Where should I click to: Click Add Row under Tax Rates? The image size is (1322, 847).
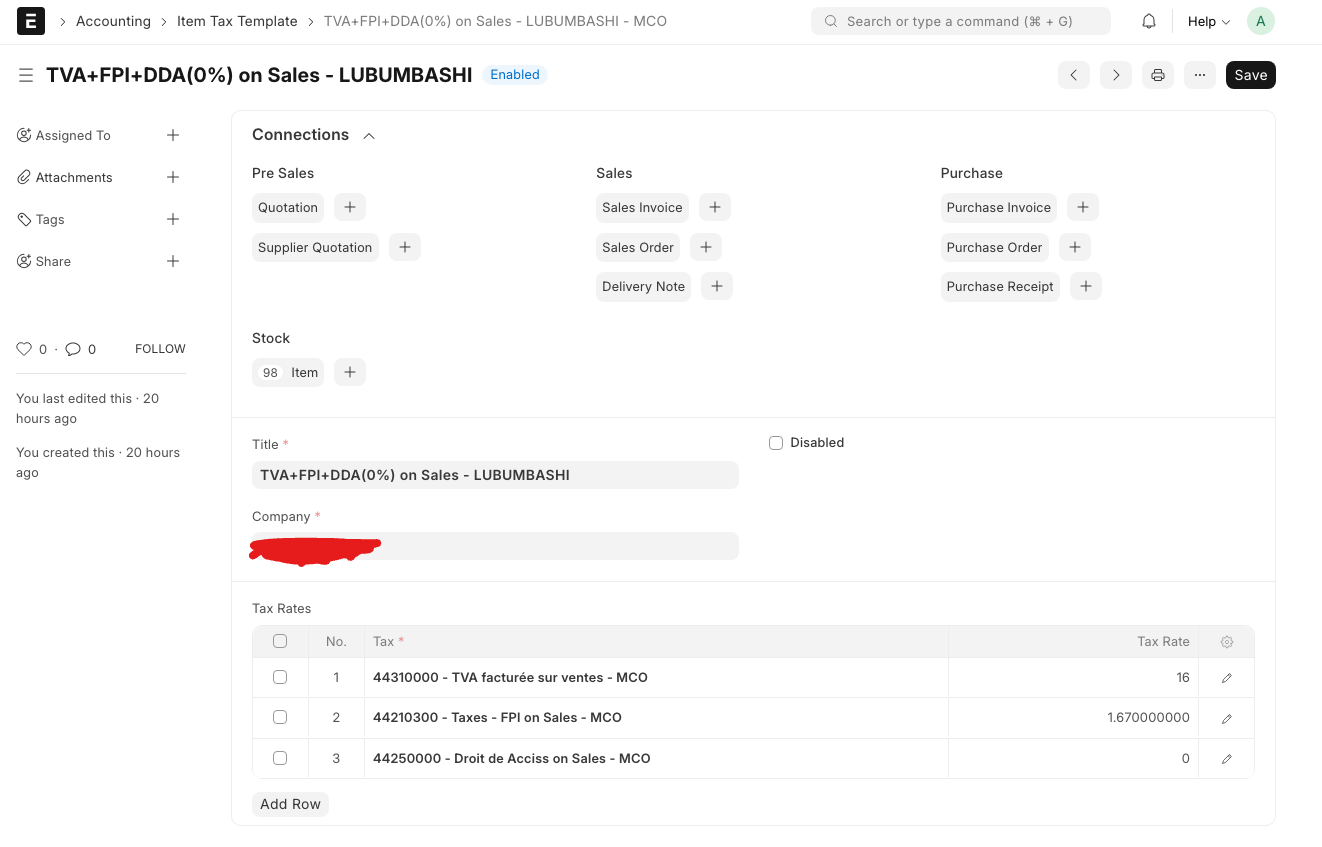click(290, 804)
